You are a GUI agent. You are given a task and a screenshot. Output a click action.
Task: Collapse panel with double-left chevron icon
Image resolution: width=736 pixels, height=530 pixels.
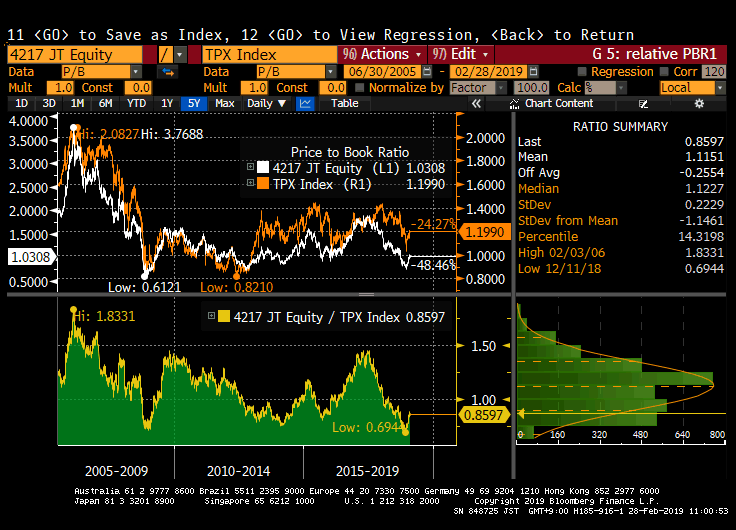click(477, 103)
